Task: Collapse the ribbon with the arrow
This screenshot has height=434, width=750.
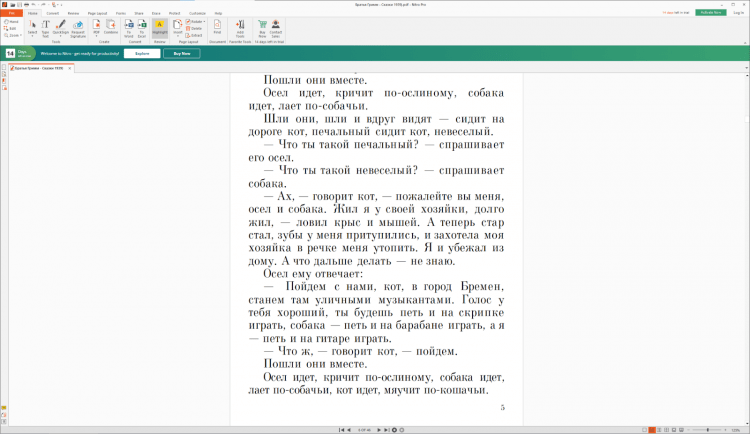Action: point(745,43)
